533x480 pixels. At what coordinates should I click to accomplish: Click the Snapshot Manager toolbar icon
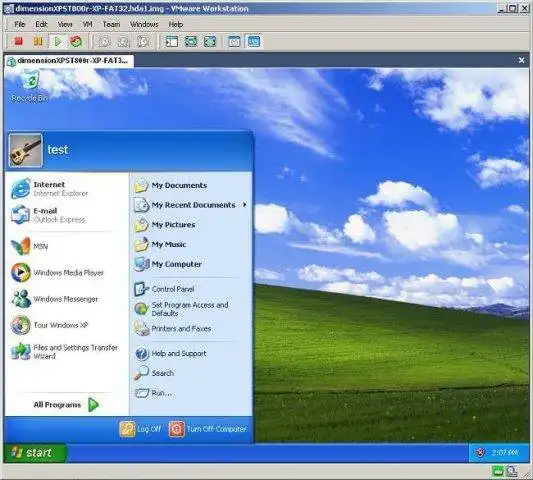(143, 41)
